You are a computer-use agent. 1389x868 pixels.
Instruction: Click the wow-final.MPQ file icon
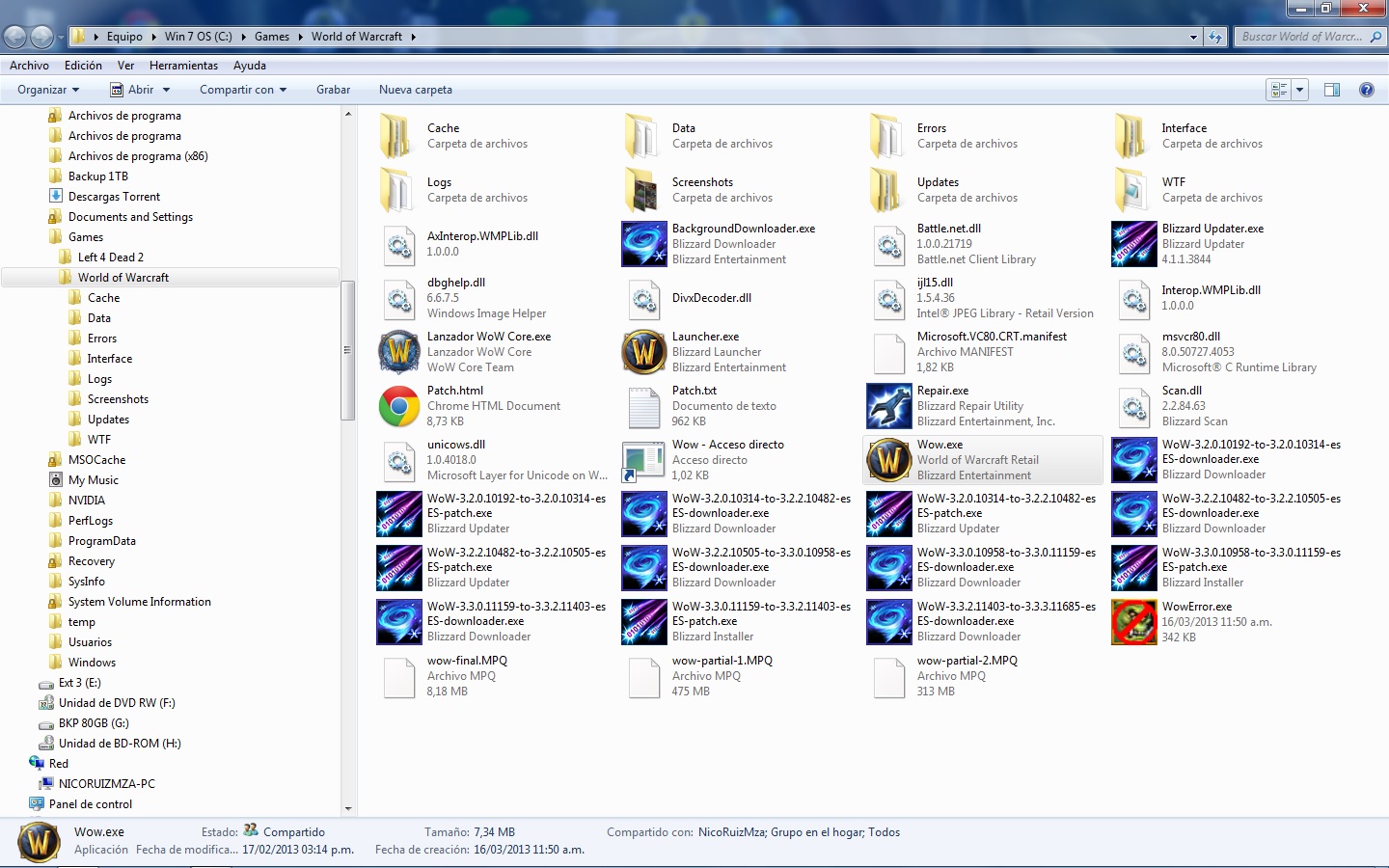tap(398, 676)
